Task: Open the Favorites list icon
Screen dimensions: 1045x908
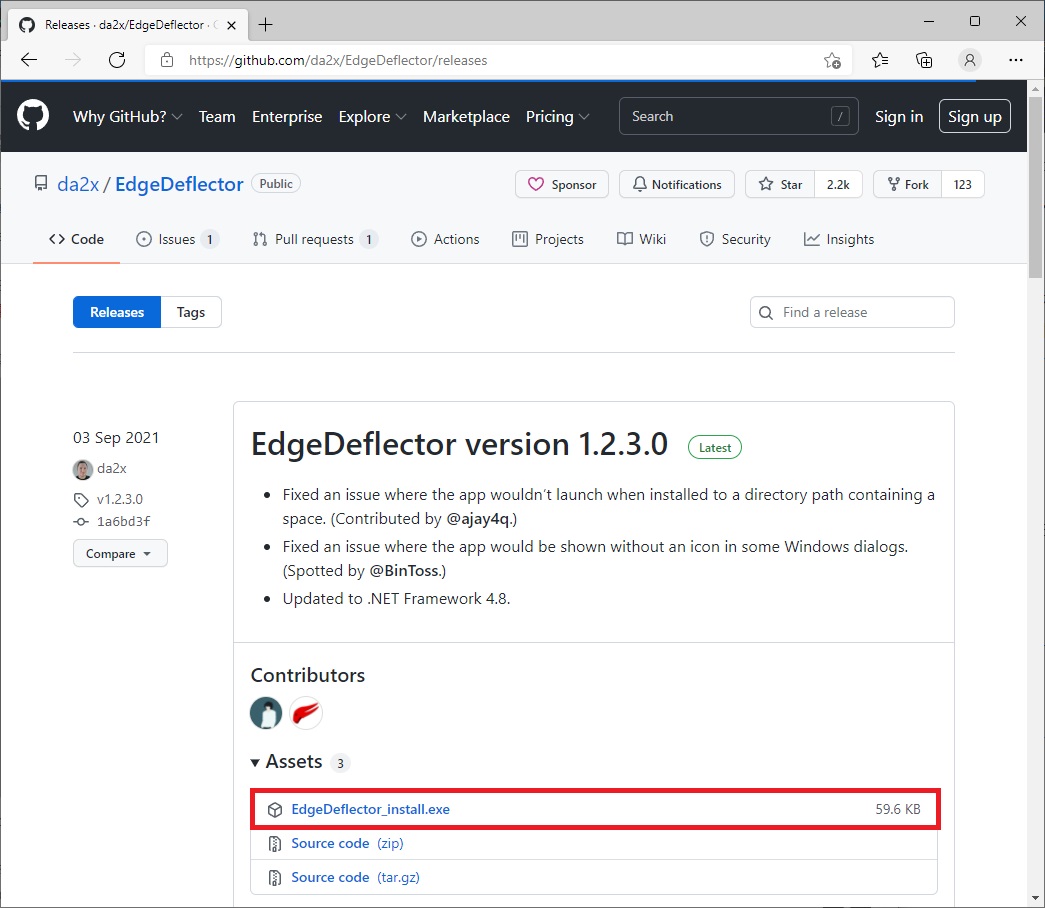Action: click(x=880, y=60)
